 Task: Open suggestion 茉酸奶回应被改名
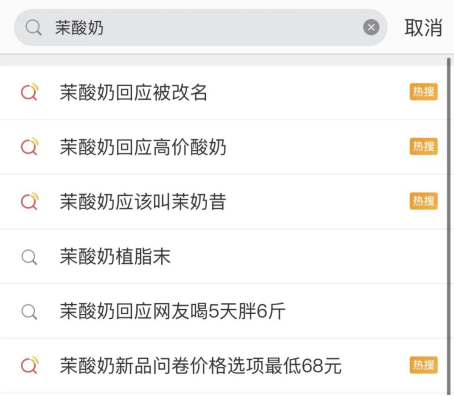[223, 92]
